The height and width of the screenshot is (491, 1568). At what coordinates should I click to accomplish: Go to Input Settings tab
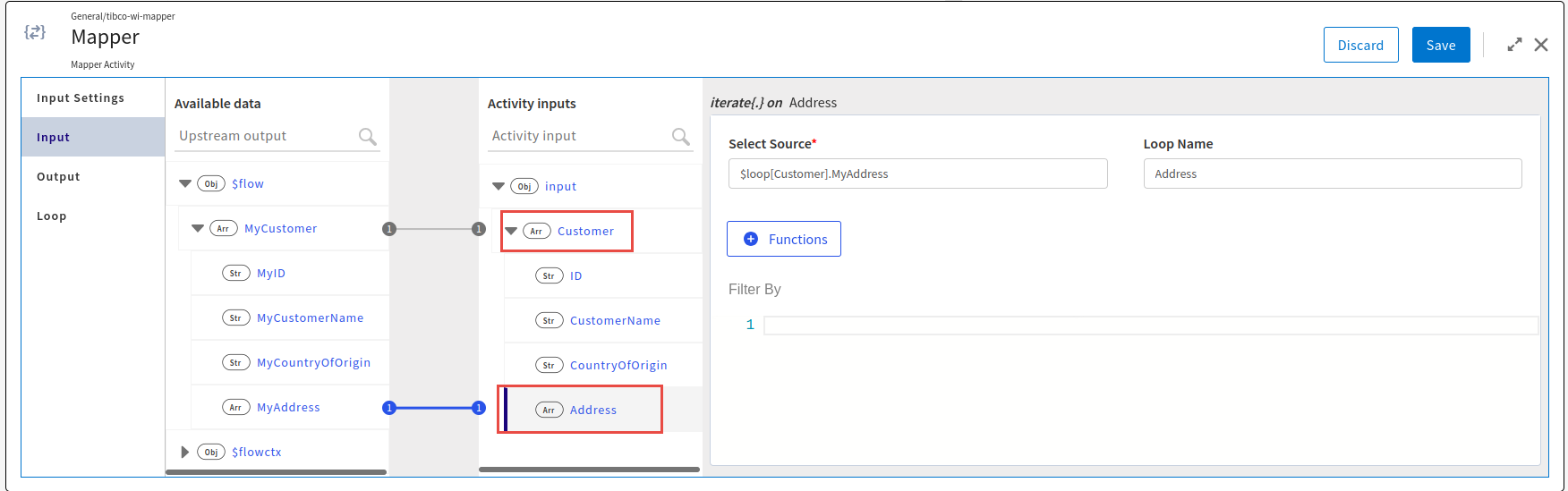81,97
